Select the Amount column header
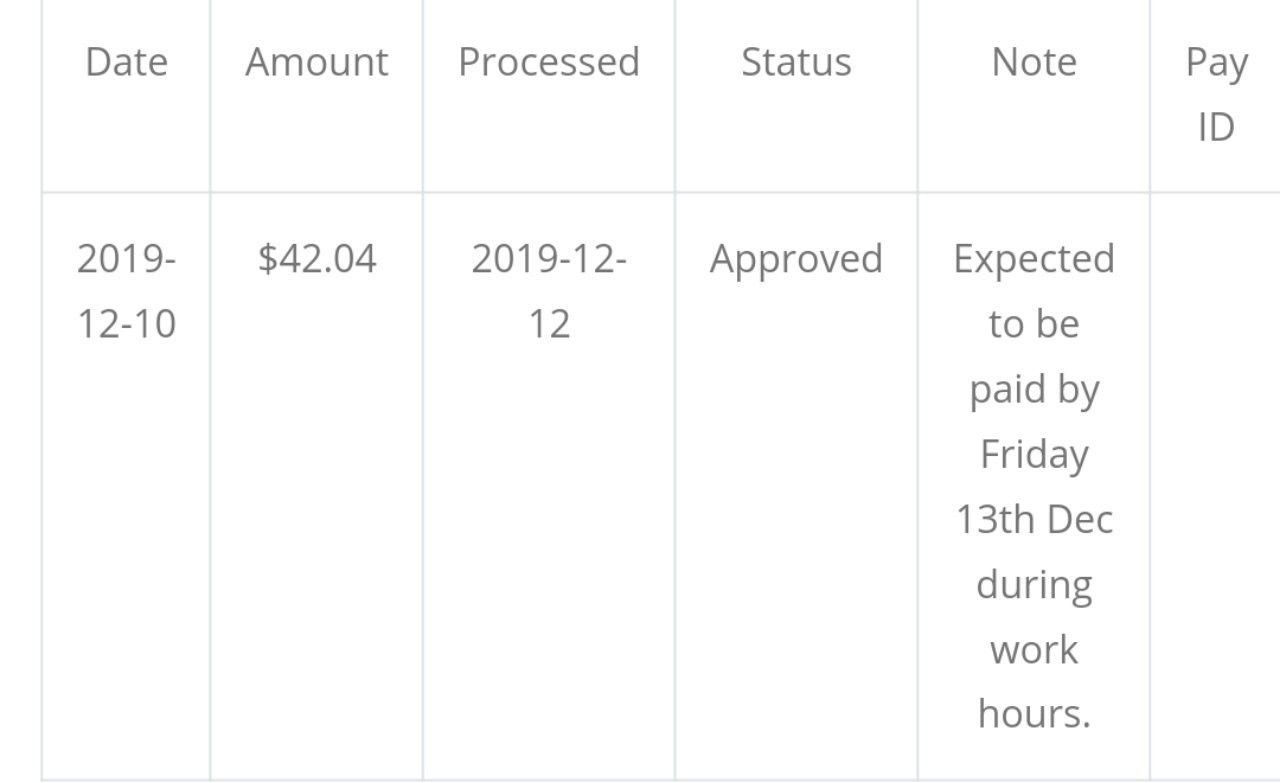Screen dimensions: 1280x783 pyautogui.click(x=316, y=62)
